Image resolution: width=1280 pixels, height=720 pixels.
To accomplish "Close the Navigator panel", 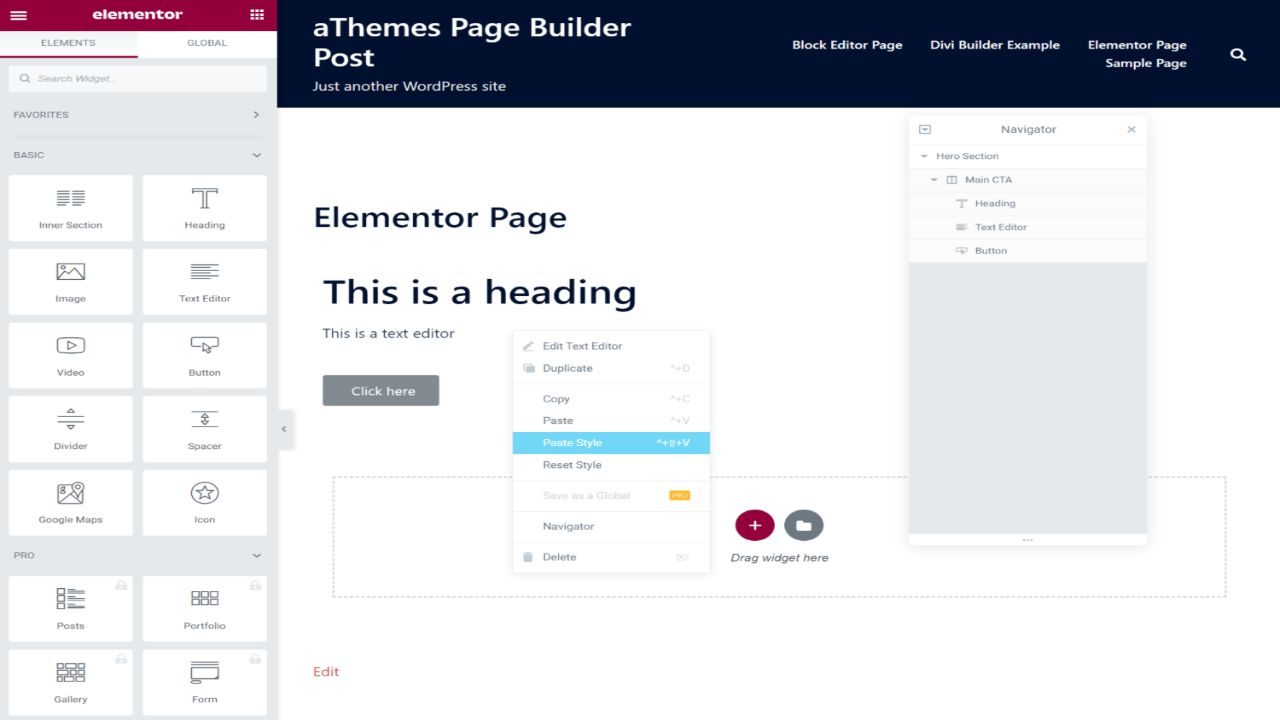I will coord(1131,129).
